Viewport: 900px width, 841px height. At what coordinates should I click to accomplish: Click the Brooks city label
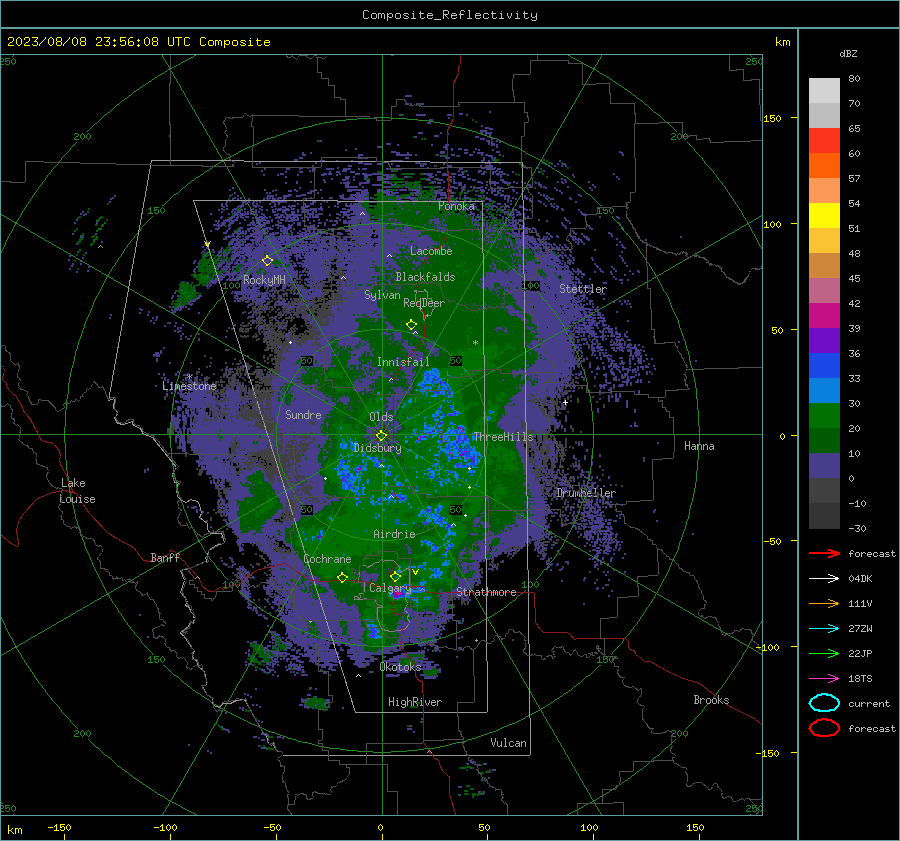point(711,700)
